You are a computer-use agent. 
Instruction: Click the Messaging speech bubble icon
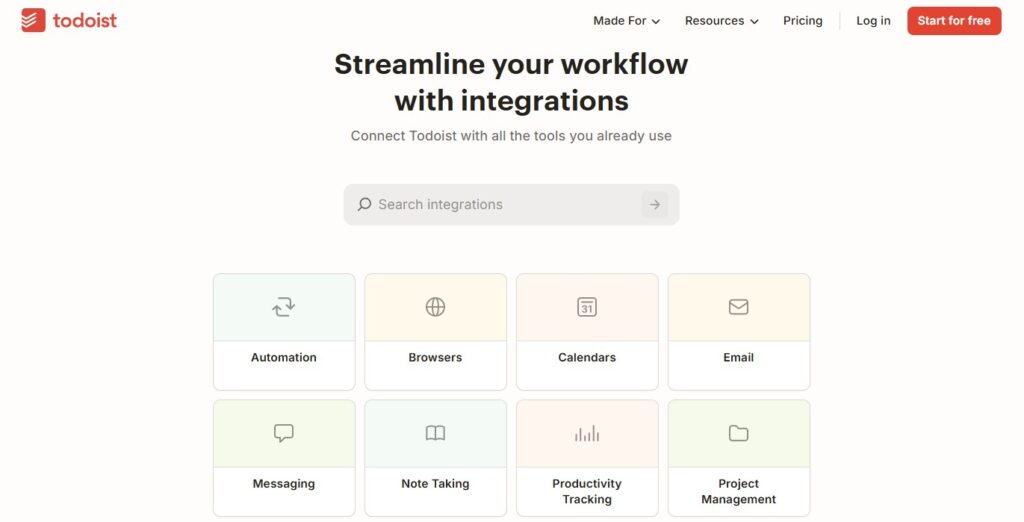(x=284, y=433)
